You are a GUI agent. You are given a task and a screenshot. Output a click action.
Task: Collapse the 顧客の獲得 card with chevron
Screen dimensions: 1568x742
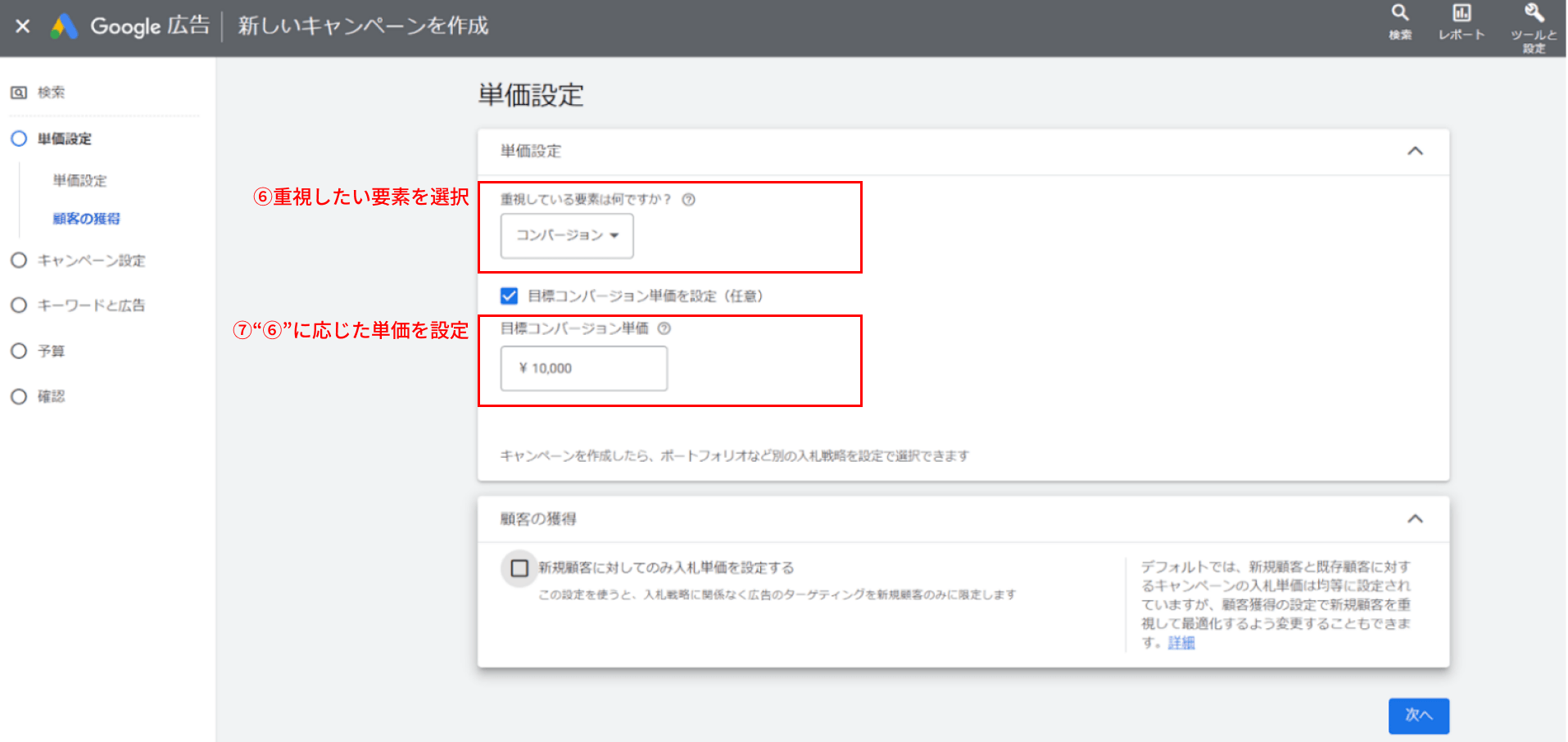(x=1415, y=519)
